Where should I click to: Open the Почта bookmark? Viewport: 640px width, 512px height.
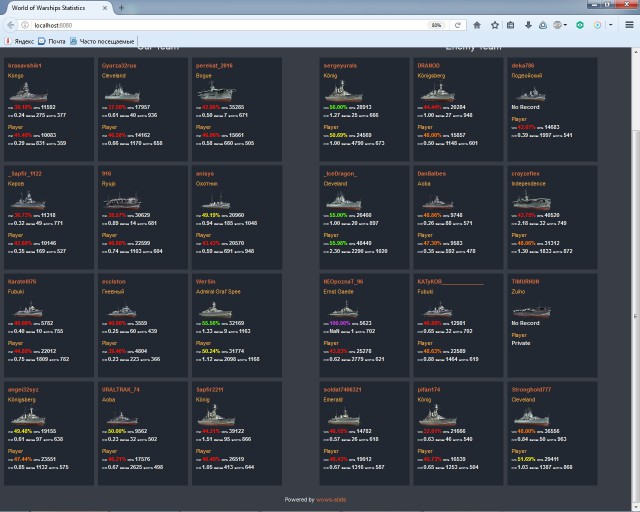coord(52,41)
